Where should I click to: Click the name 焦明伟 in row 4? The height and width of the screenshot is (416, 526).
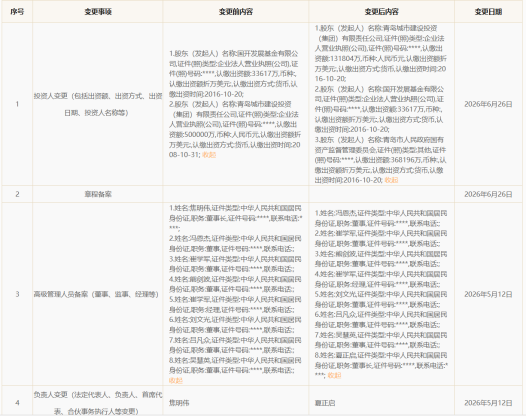[x=179, y=403]
